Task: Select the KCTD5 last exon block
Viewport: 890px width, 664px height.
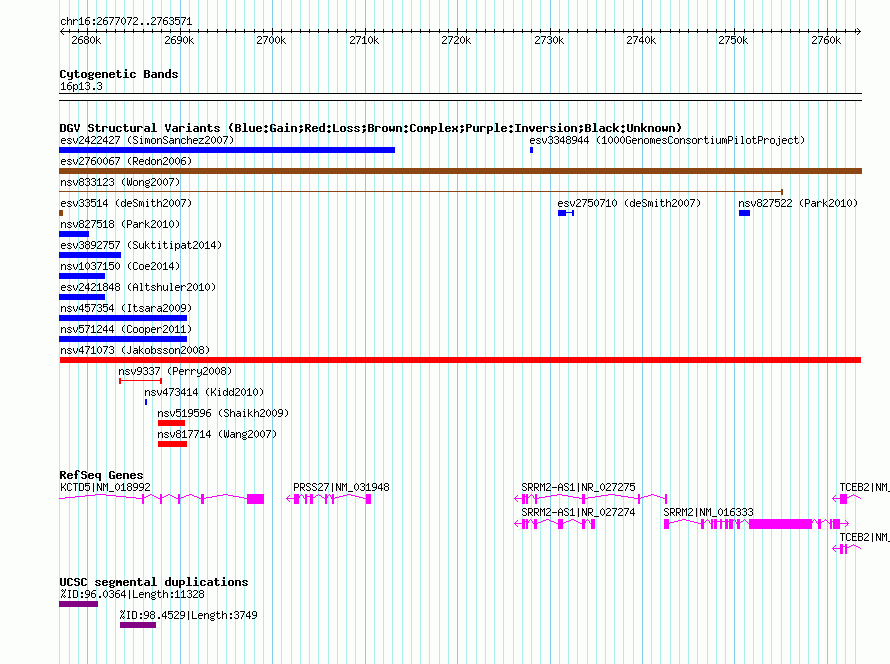Action: [x=255, y=499]
